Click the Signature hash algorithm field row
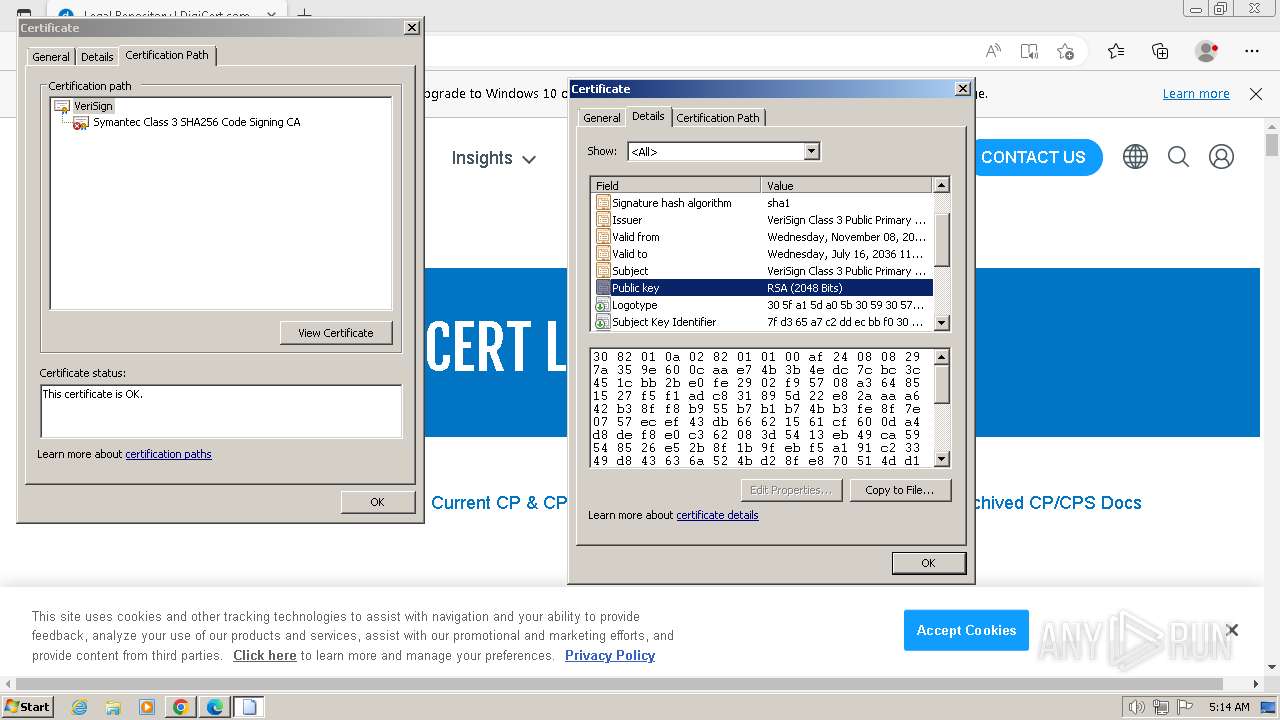This screenshot has width=1280, height=720. click(763, 203)
